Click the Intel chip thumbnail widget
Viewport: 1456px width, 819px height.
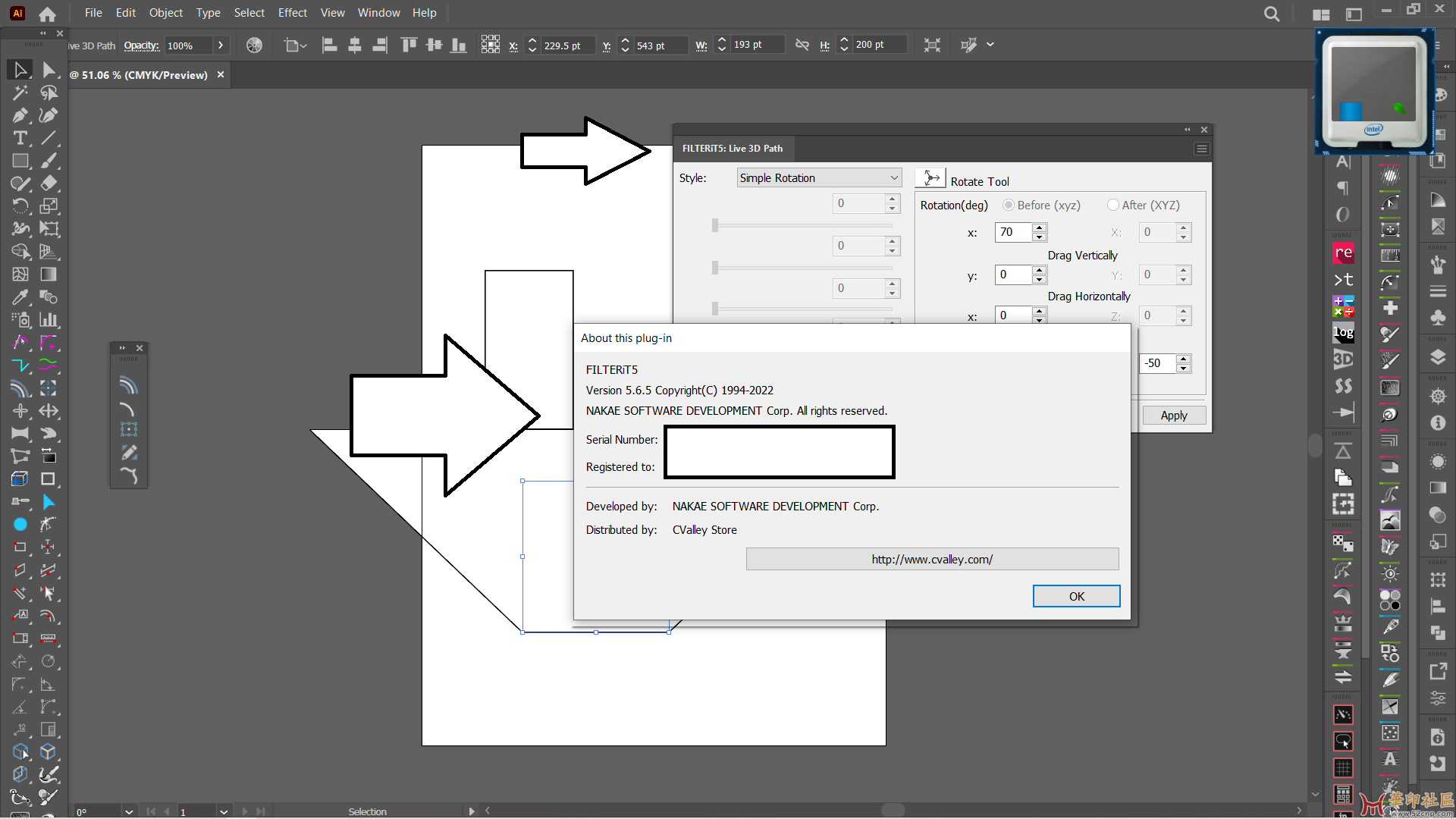[x=1374, y=93]
